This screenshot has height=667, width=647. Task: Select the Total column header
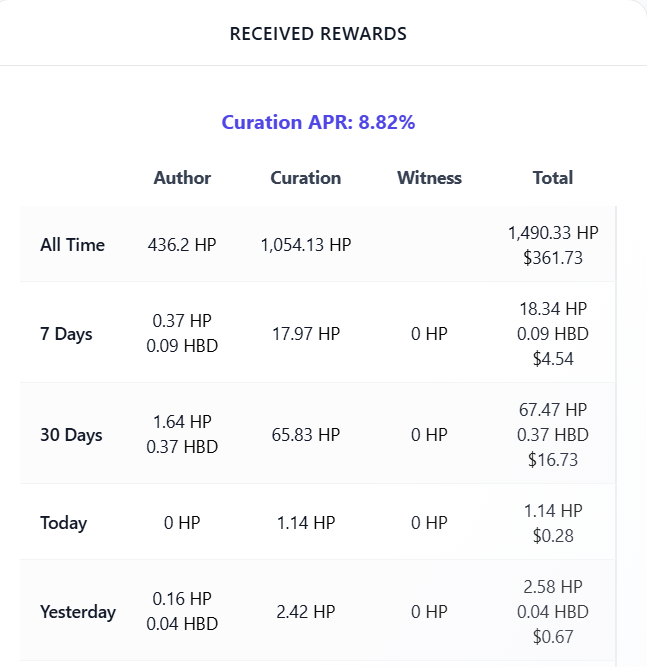click(x=552, y=178)
